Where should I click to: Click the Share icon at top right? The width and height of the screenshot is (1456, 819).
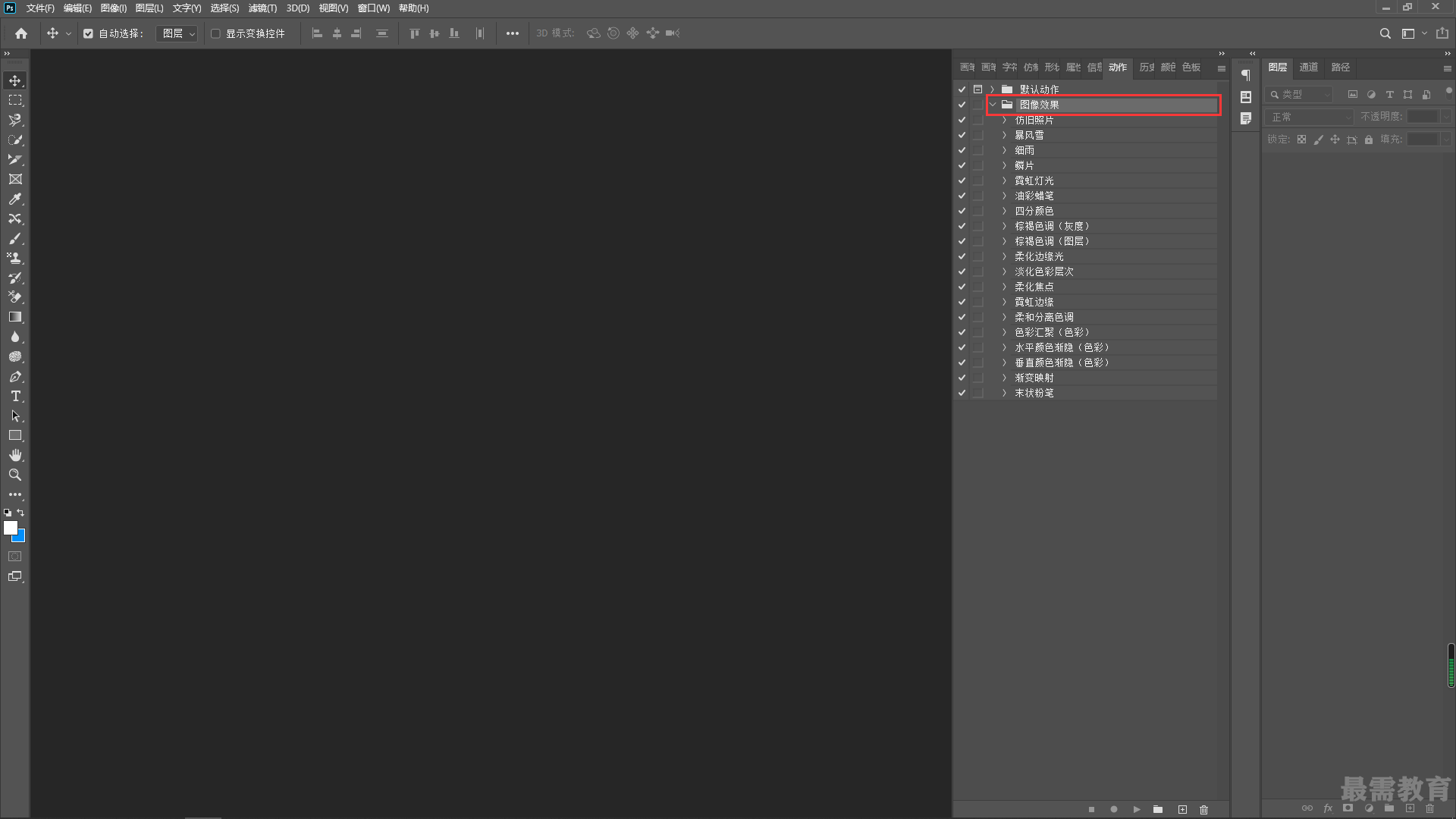[1442, 33]
